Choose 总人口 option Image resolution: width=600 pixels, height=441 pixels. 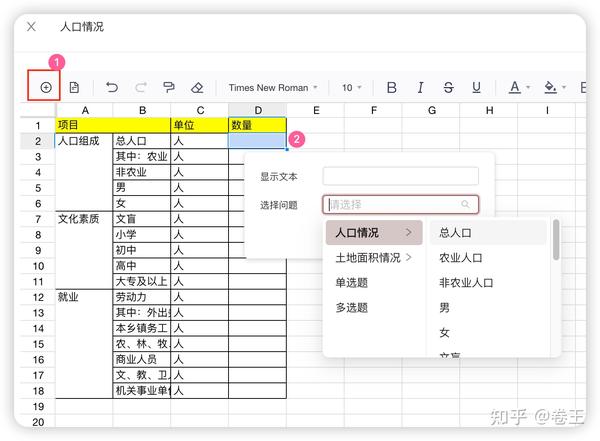[488, 232]
